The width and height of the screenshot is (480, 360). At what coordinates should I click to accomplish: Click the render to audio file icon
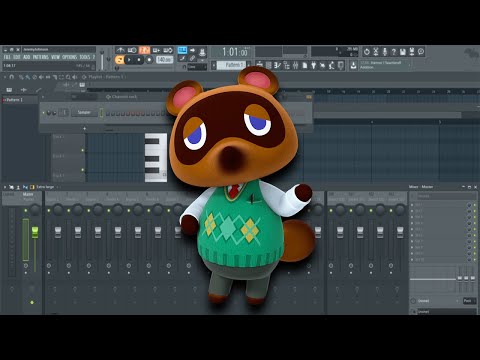pyautogui.click(x=412, y=52)
